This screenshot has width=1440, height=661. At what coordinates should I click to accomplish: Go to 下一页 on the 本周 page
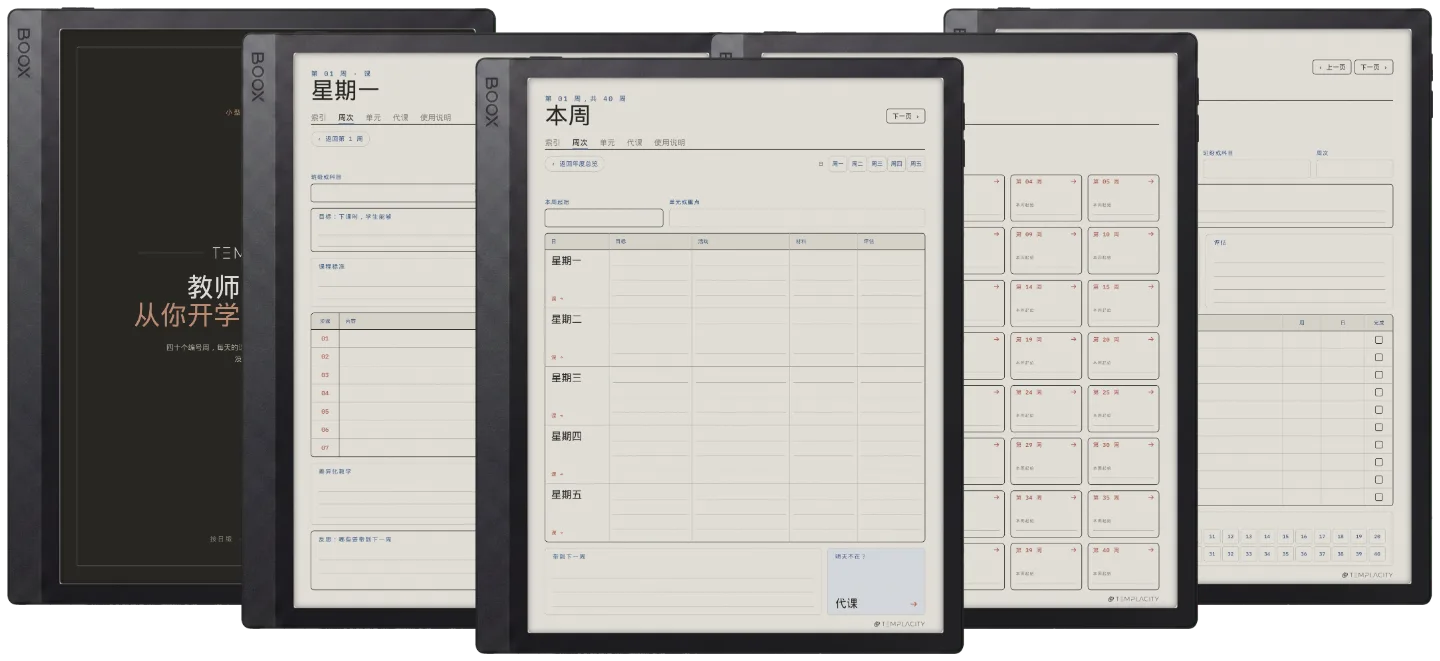point(905,116)
